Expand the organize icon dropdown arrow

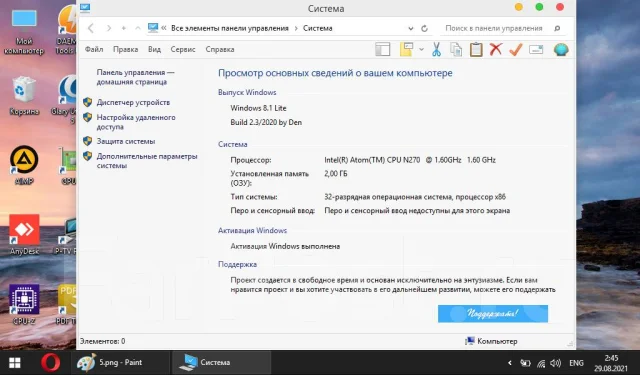[x=421, y=49]
